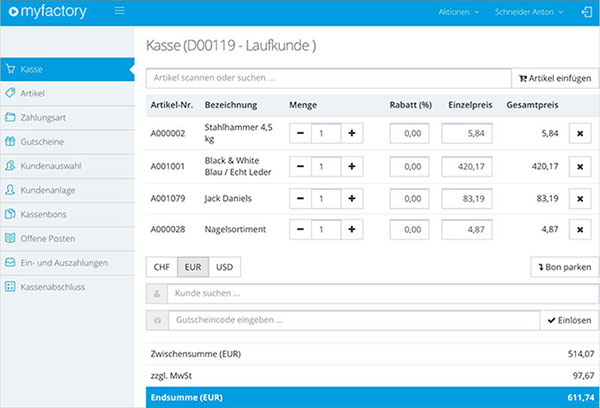The image size is (600, 408).
Task: Open Kassenabschluss in the sidebar
Action: point(67,287)
